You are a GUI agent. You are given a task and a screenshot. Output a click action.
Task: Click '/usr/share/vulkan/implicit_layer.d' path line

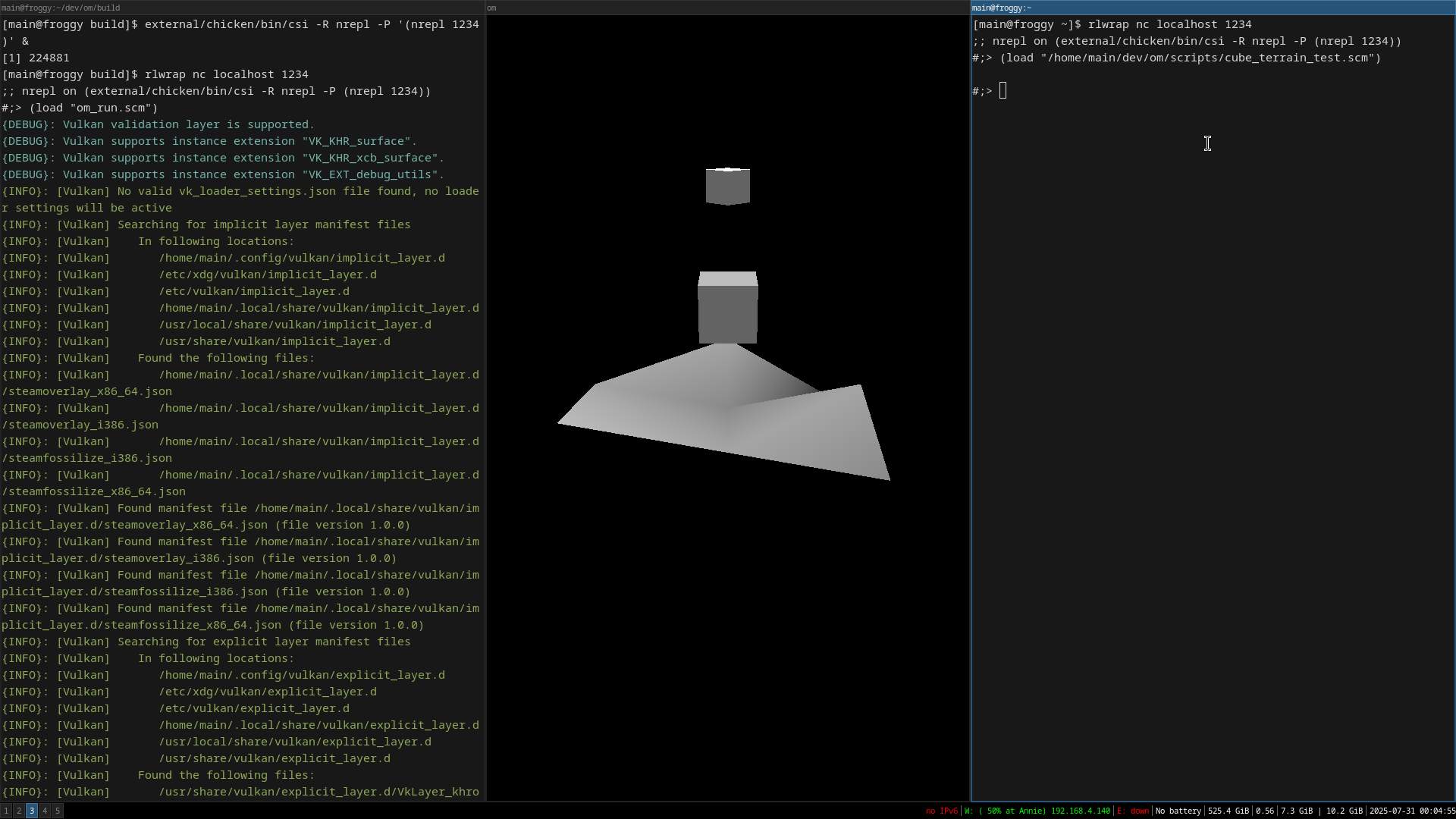coord(196,341)
